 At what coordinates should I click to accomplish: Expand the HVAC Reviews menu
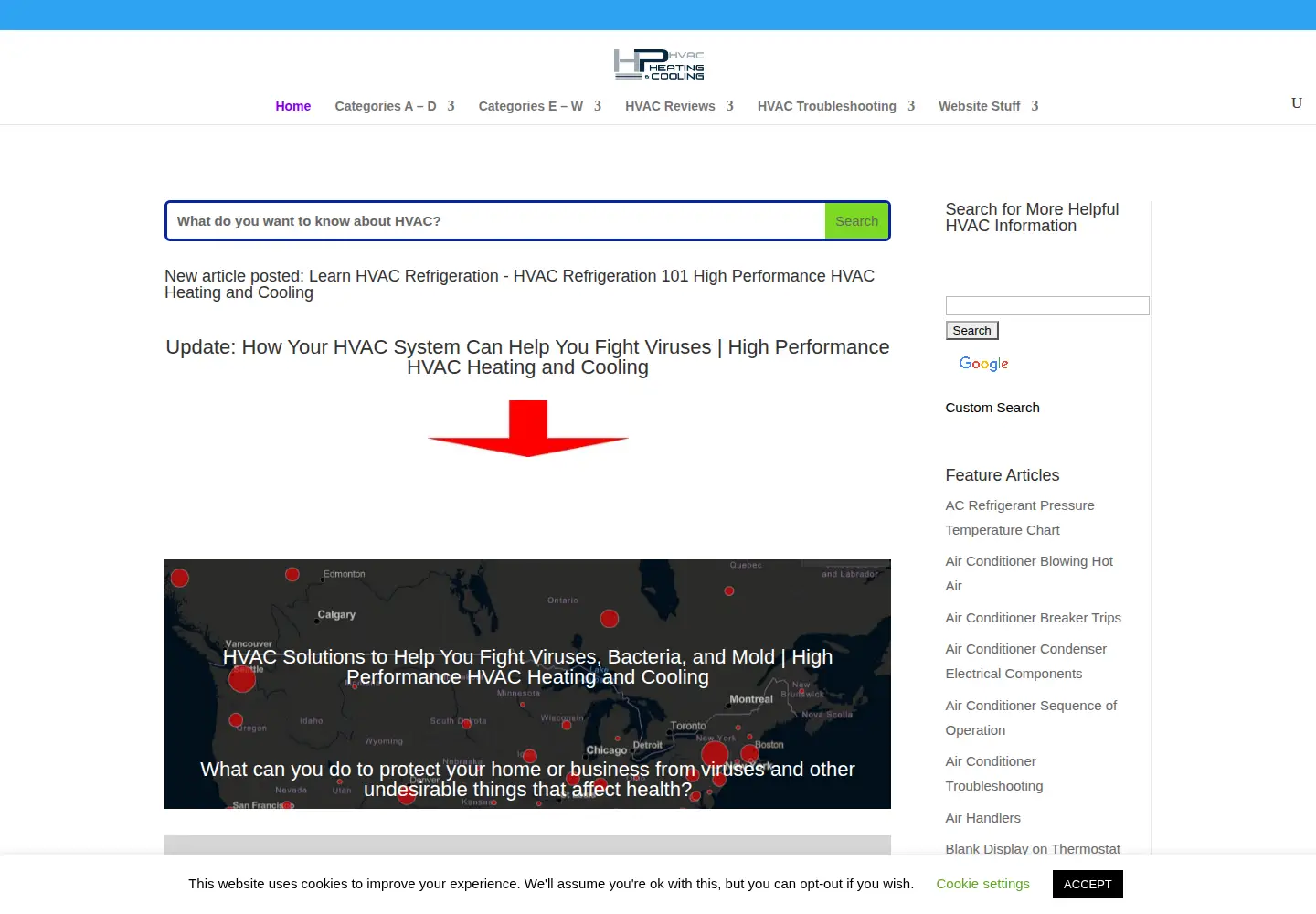click(679, 106)
